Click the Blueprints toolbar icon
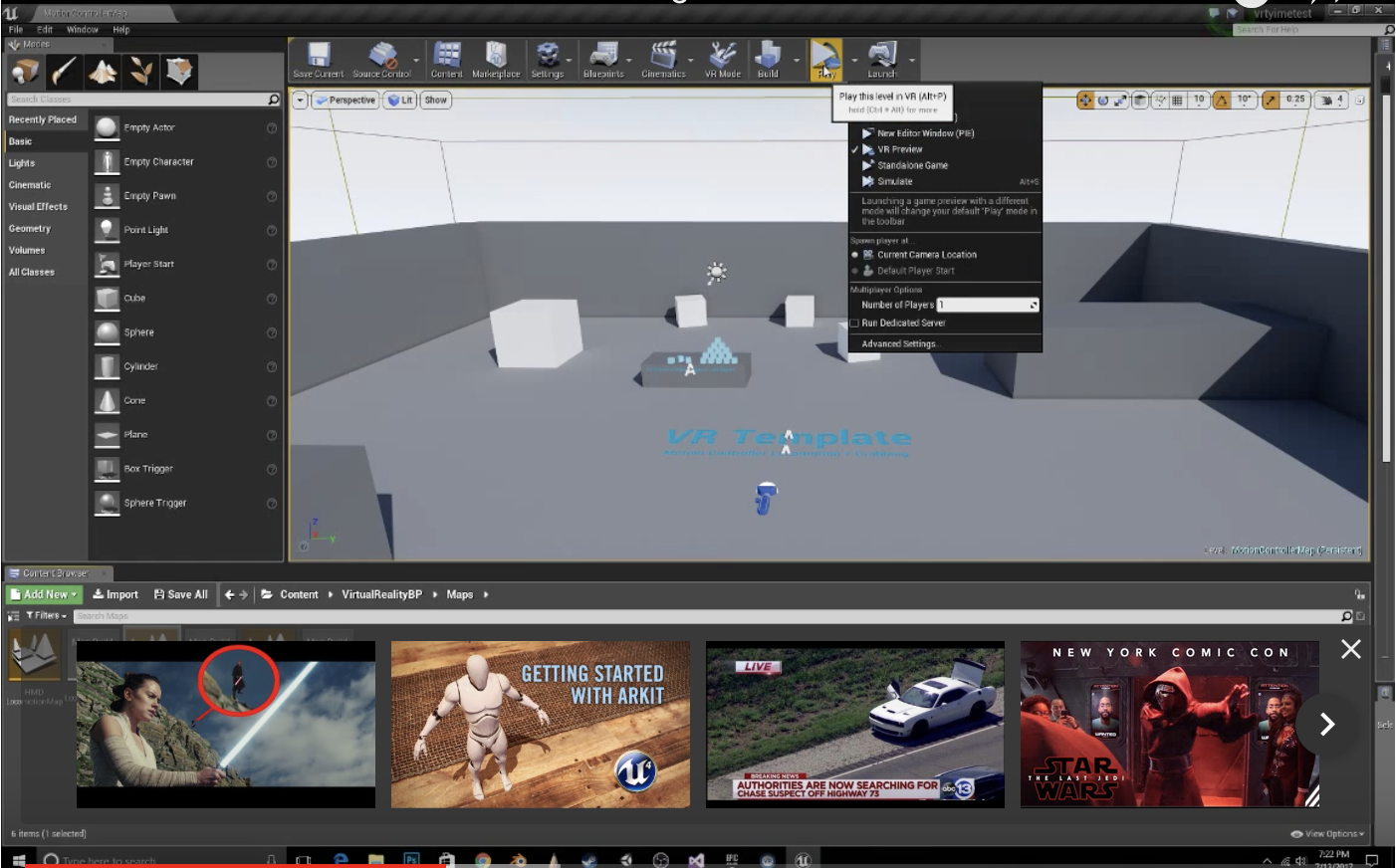The width and height of the screenshot is (1396, 868). 602,59
